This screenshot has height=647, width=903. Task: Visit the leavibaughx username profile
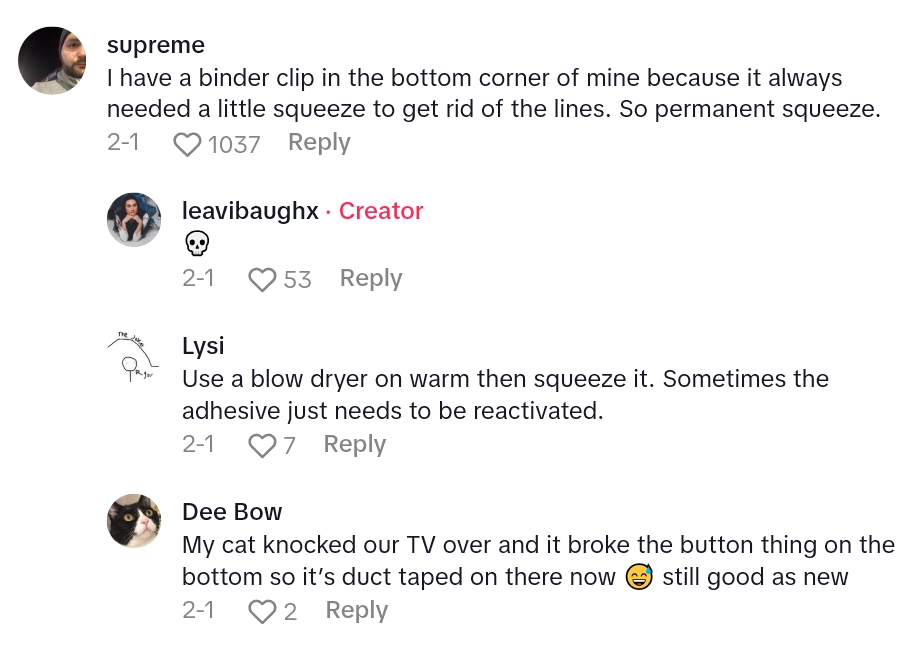click(x=250, y=211)
